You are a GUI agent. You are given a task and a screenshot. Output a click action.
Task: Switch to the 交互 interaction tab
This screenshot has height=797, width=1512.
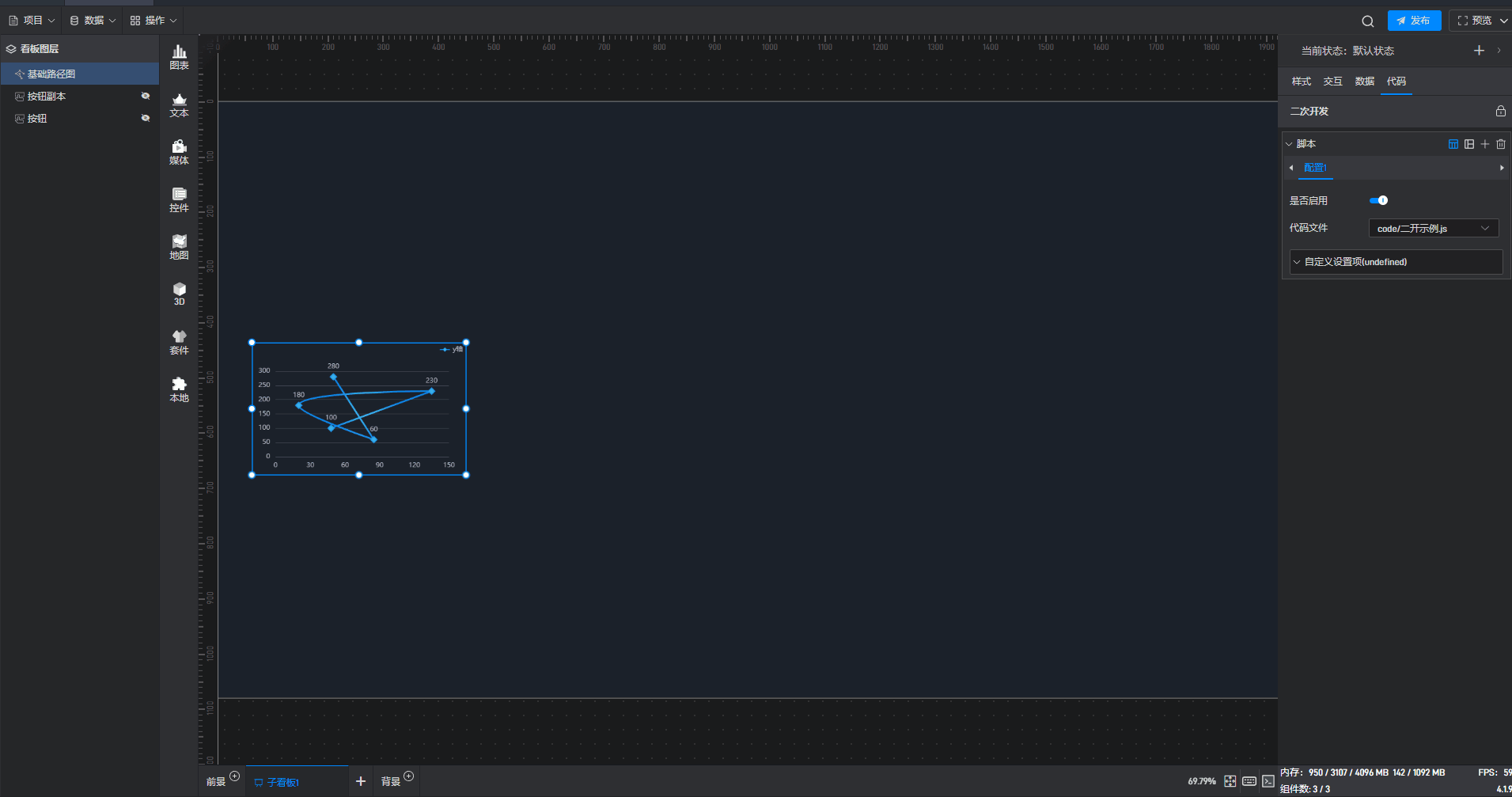[1333, 82]
